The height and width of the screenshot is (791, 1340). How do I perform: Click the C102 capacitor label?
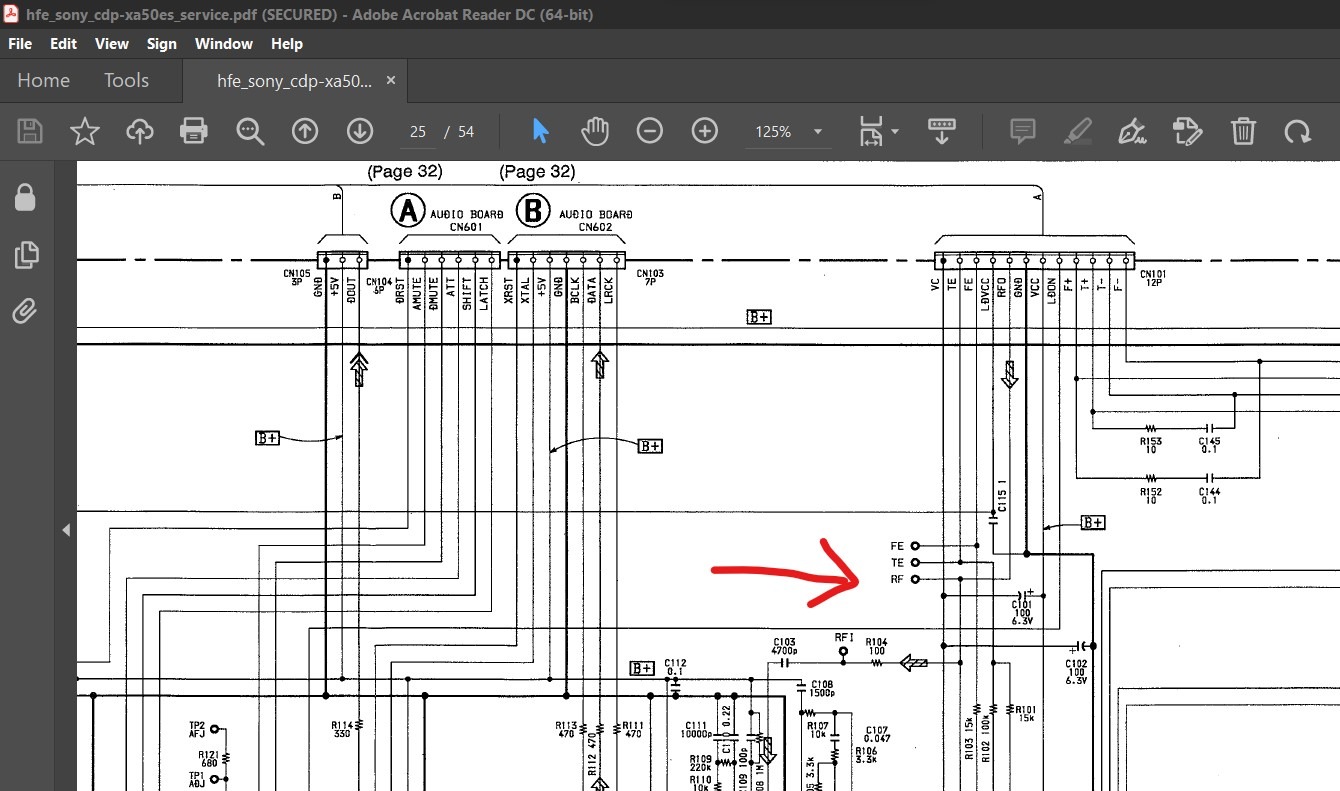pyautogui.click(x=1076, y=671)
